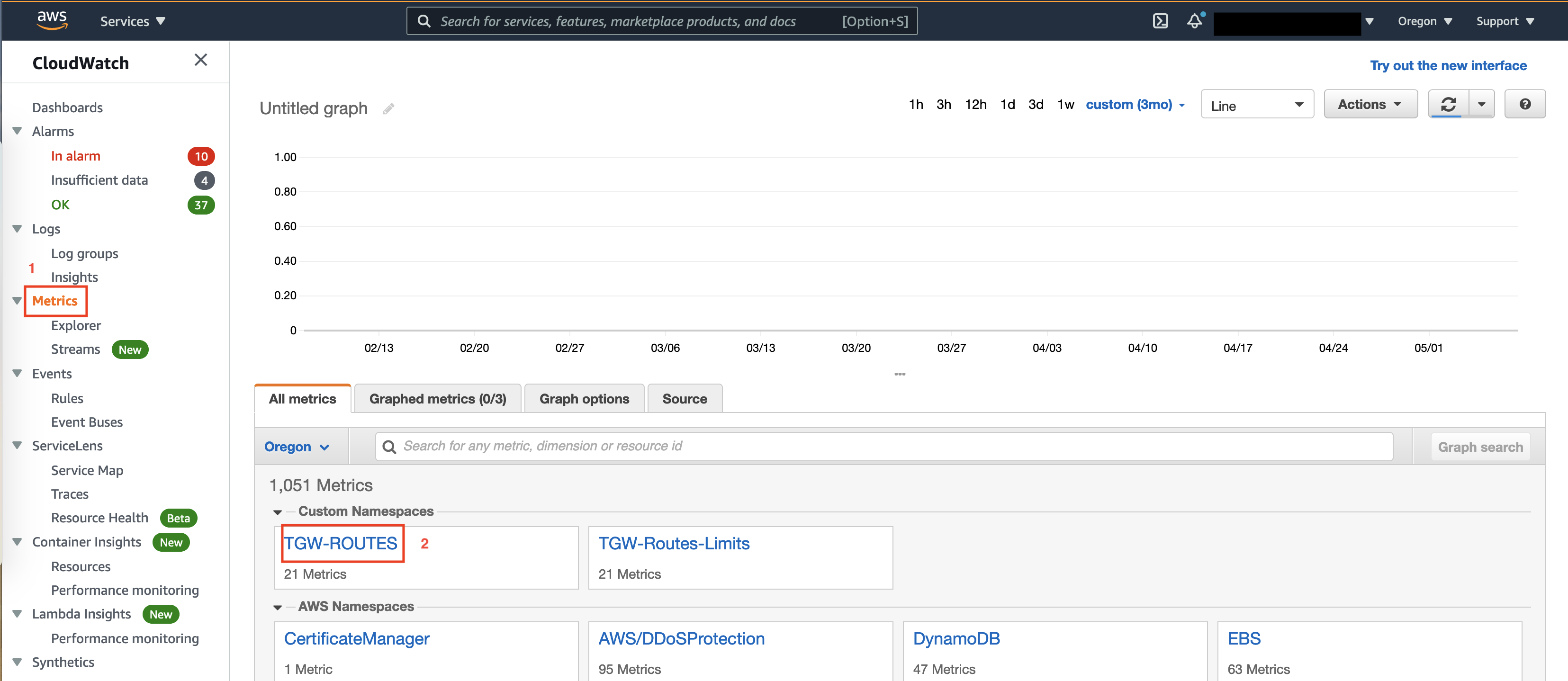Open the Oregon region dropdown in metrics
Screen dimensions: 1568x681
(297, 447)
